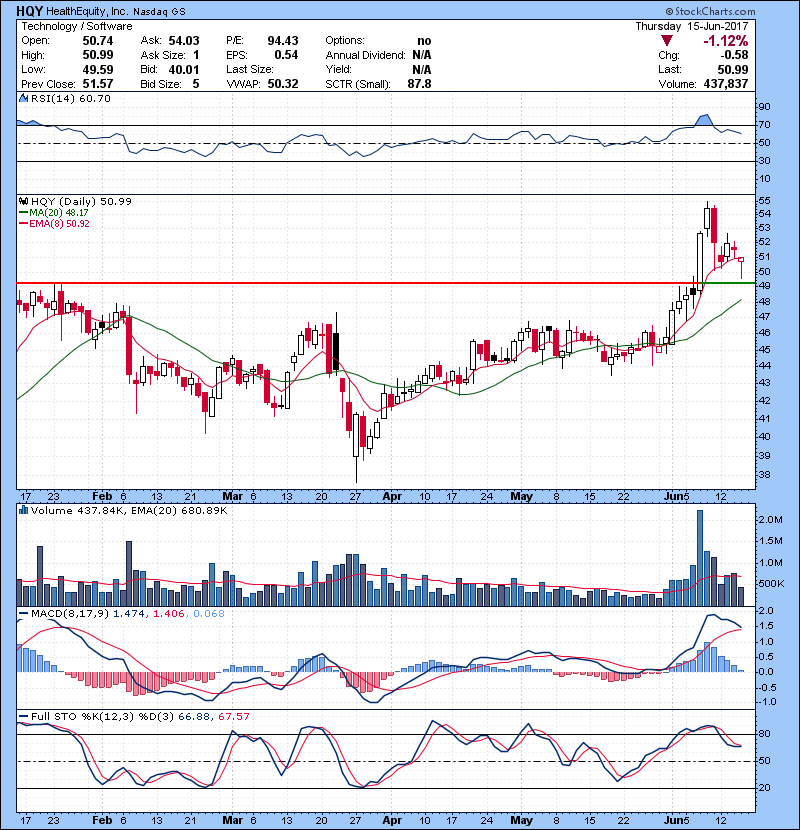Click the Ask price 54.03
The image size is (800, 830).
coord(184,41)
